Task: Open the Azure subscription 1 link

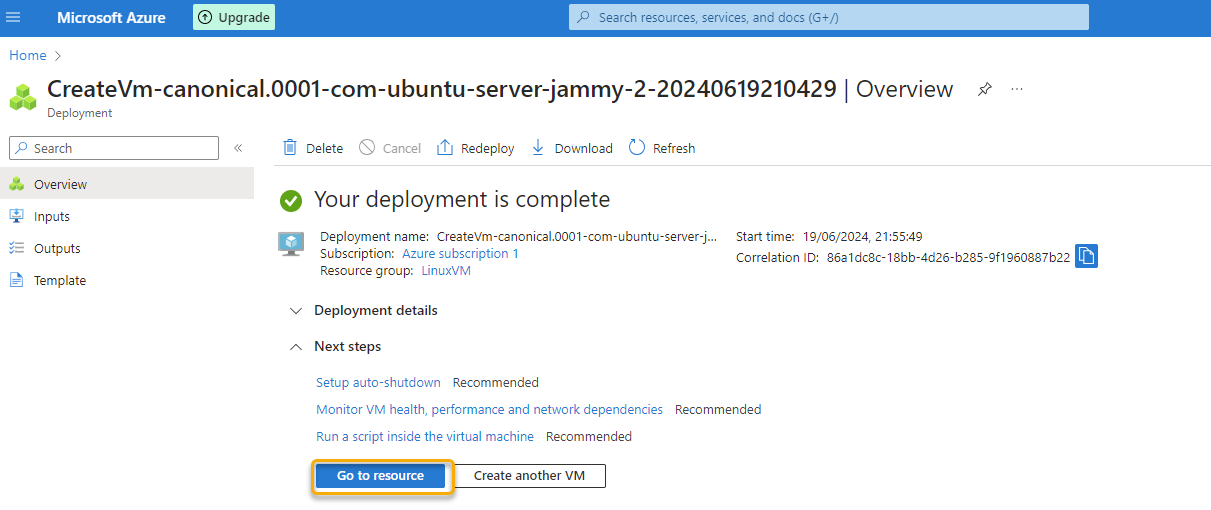Action: tap(460, 254)
